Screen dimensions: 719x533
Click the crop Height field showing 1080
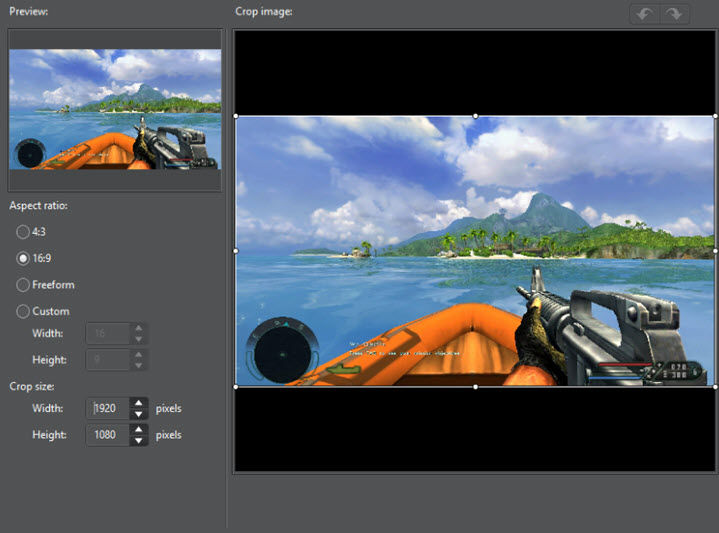click(108, 435)
